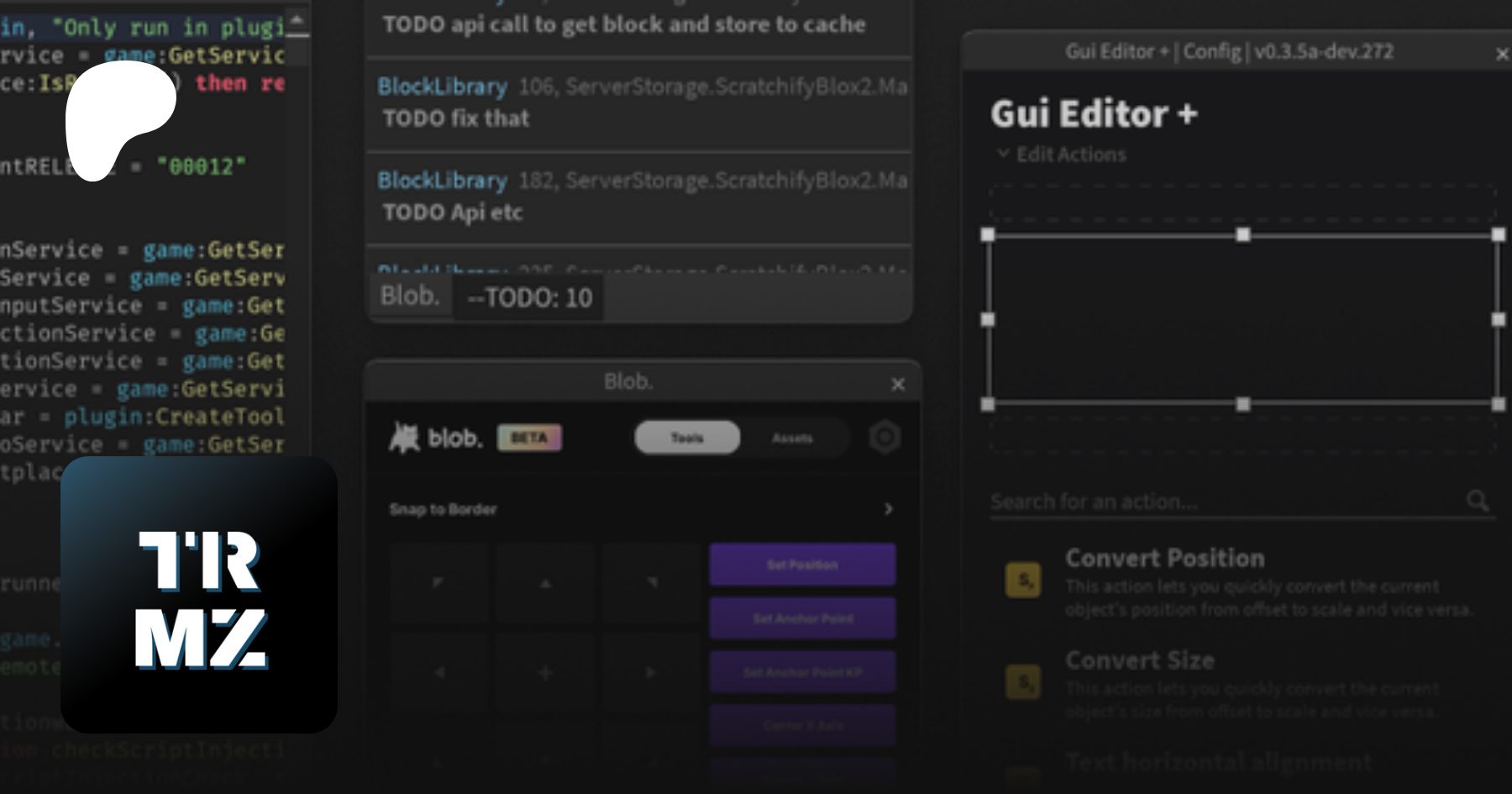Click the snap to left arrow
Screen dimensions: 1512x794
coord(438,672)
